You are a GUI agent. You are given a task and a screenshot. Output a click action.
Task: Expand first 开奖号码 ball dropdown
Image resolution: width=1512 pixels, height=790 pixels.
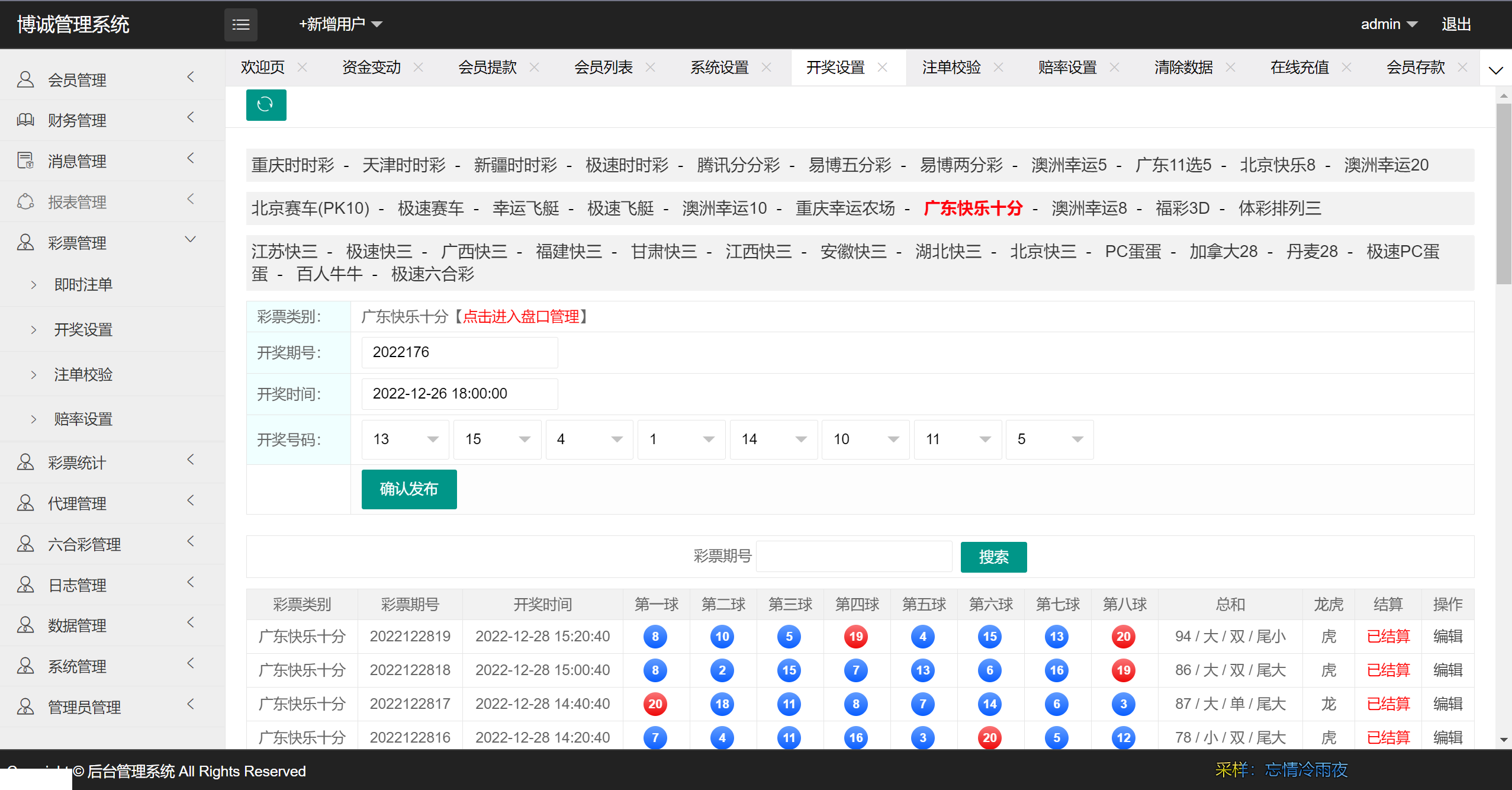pyautogui.click(x=432, y=439)
